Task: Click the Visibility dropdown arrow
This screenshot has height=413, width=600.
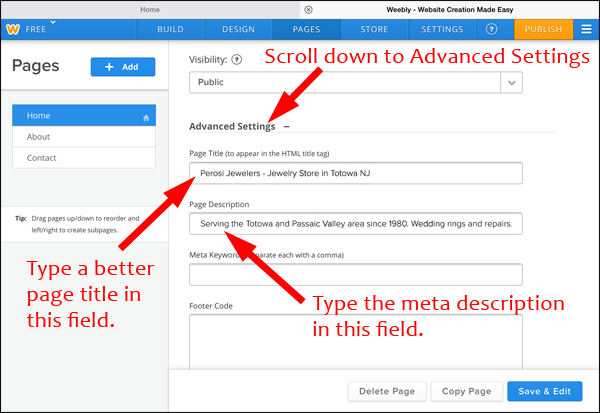Action: [x=512, y=83]
